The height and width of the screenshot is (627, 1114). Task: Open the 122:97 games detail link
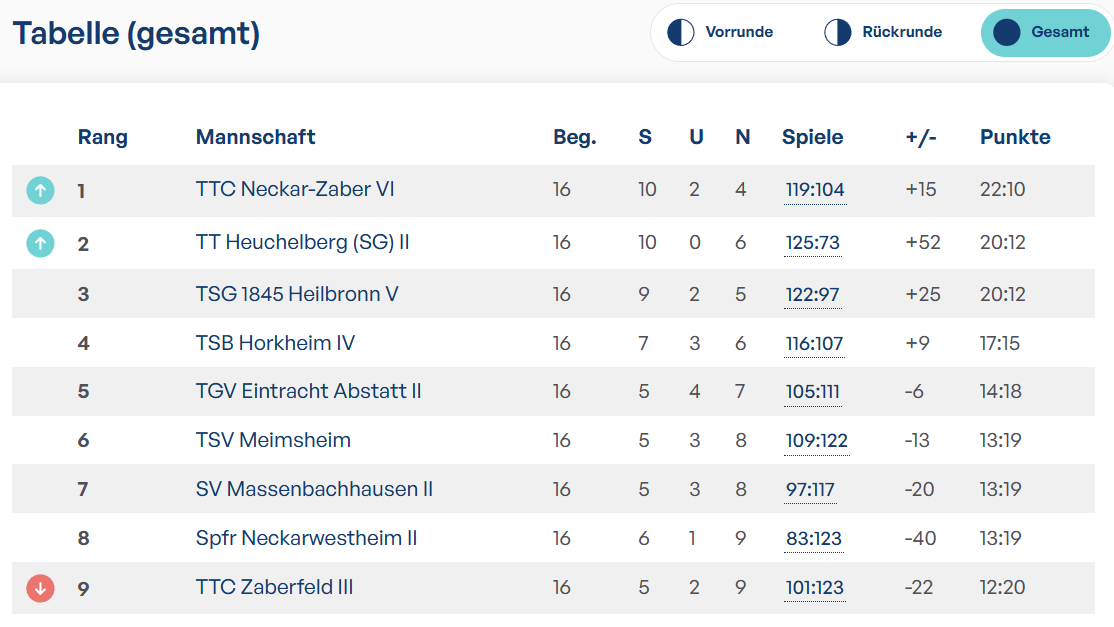pos(813,295)
